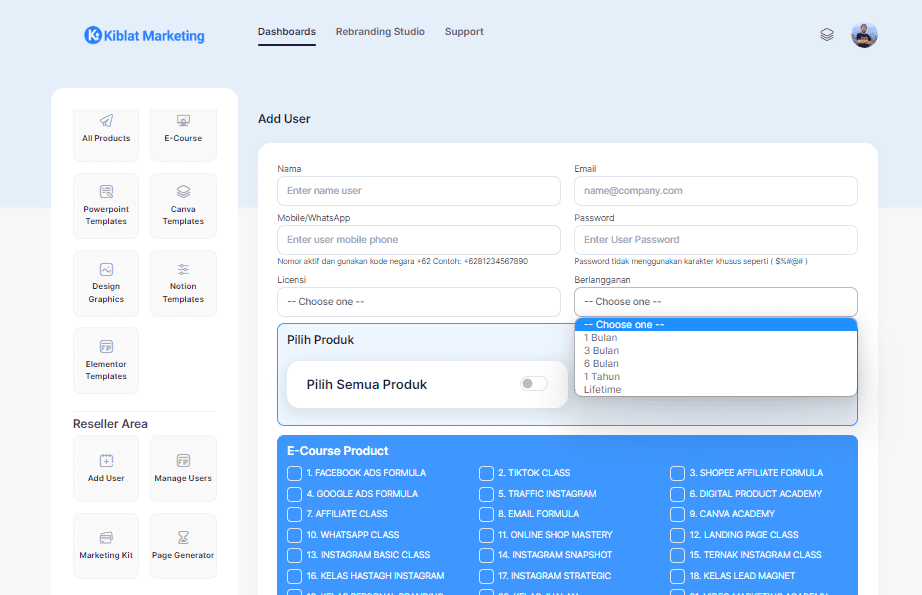
Task: Click the Add User page heading
Action: click(x=284, y=119)
